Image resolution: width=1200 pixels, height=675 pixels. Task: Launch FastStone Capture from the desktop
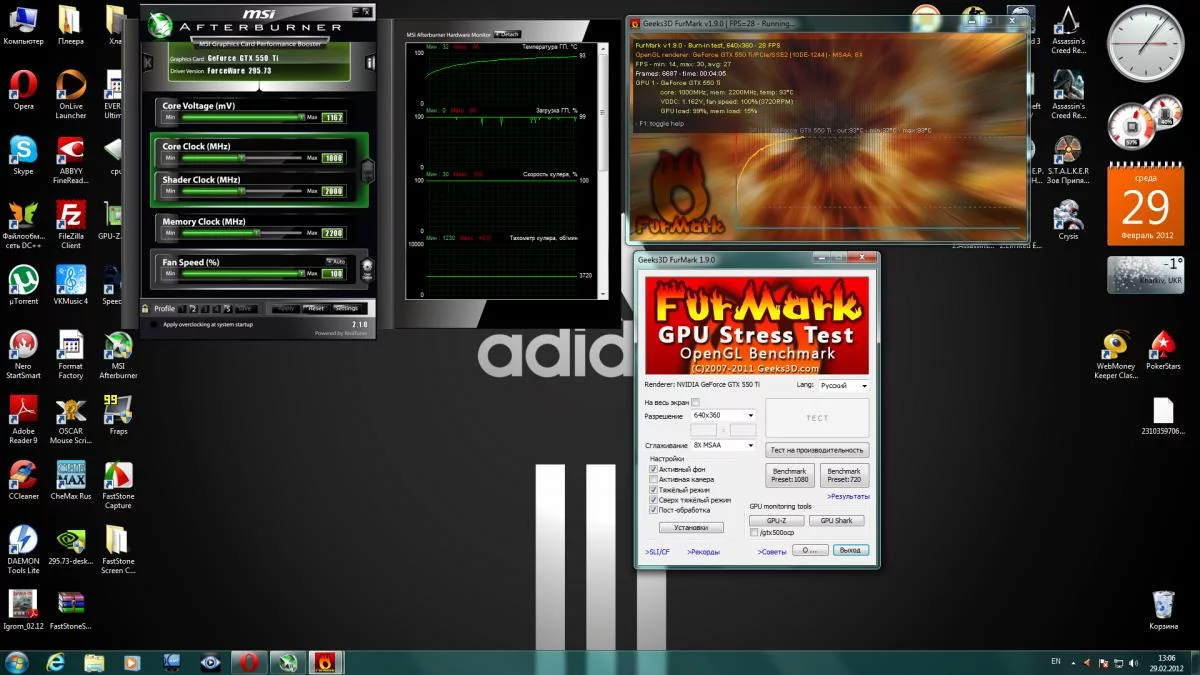tap(118, 486)
